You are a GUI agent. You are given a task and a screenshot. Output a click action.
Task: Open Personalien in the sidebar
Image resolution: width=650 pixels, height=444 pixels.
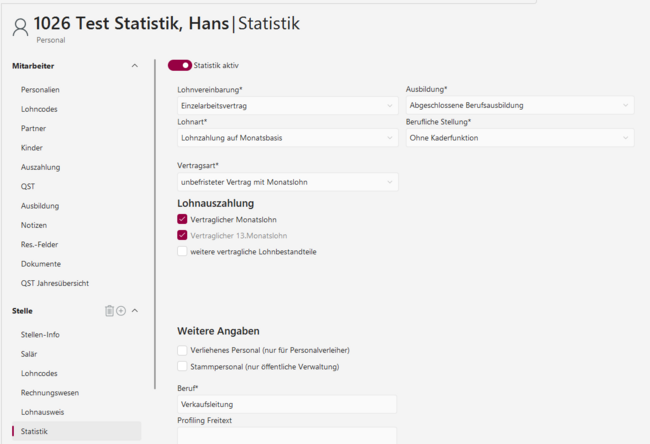[40, 90]
